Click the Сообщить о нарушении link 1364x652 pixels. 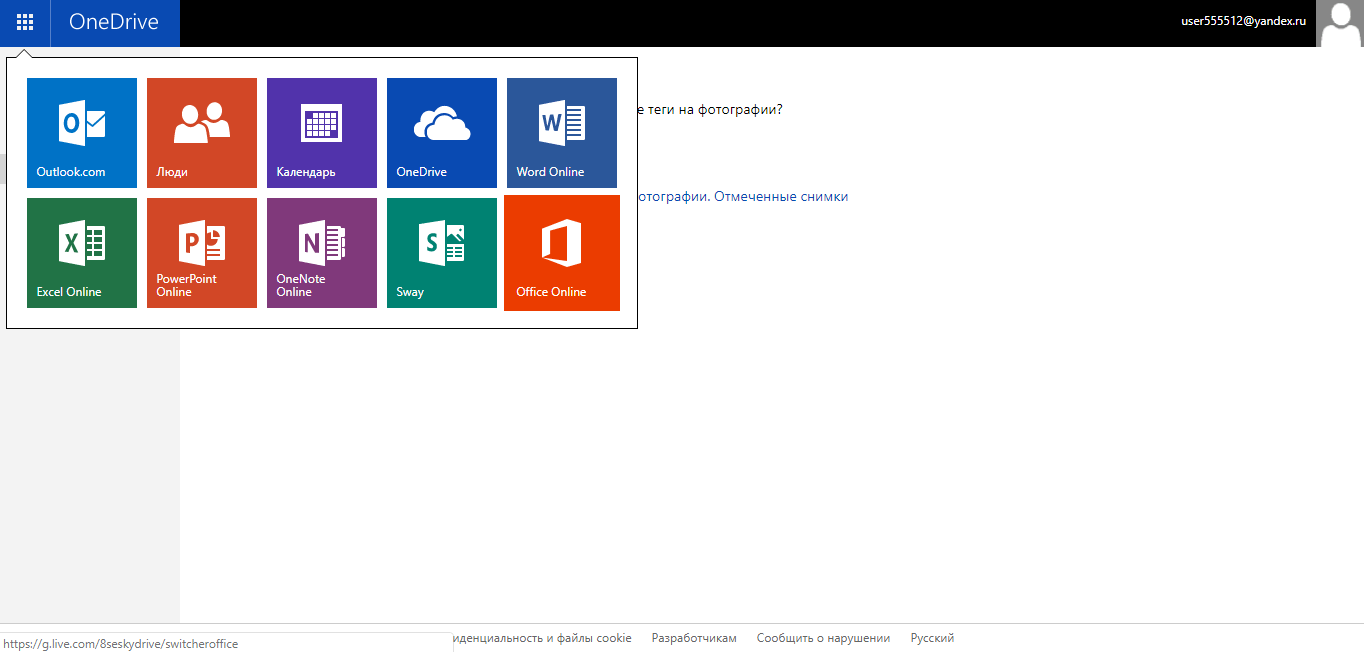click(823, 638)
